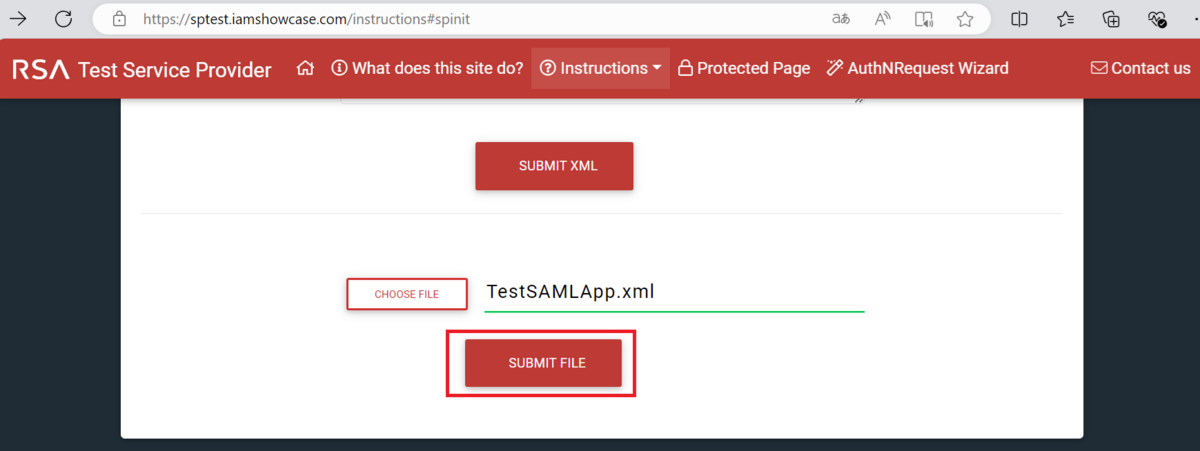Toggle split screen icon
The image size is (1200, 451).
coord(1019,18)
